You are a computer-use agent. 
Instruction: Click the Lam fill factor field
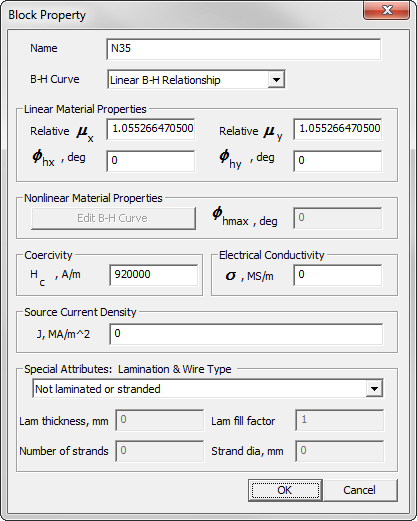pyautogui.click(x=340, y=420)
